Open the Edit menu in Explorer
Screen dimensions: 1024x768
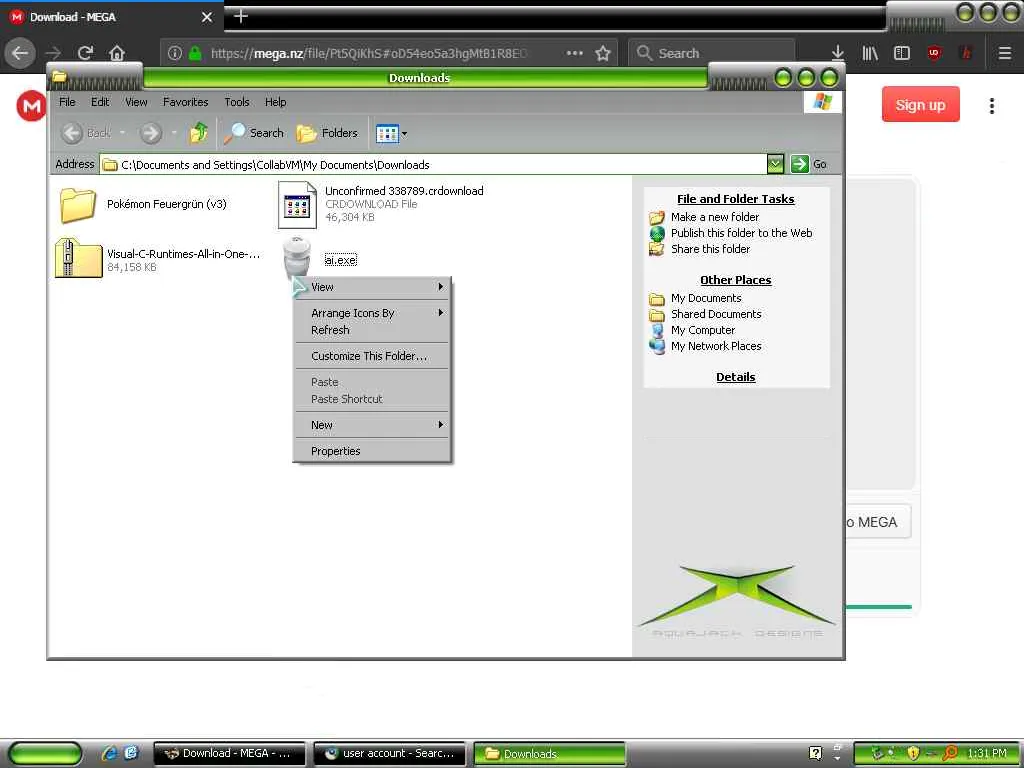point(100,102)
